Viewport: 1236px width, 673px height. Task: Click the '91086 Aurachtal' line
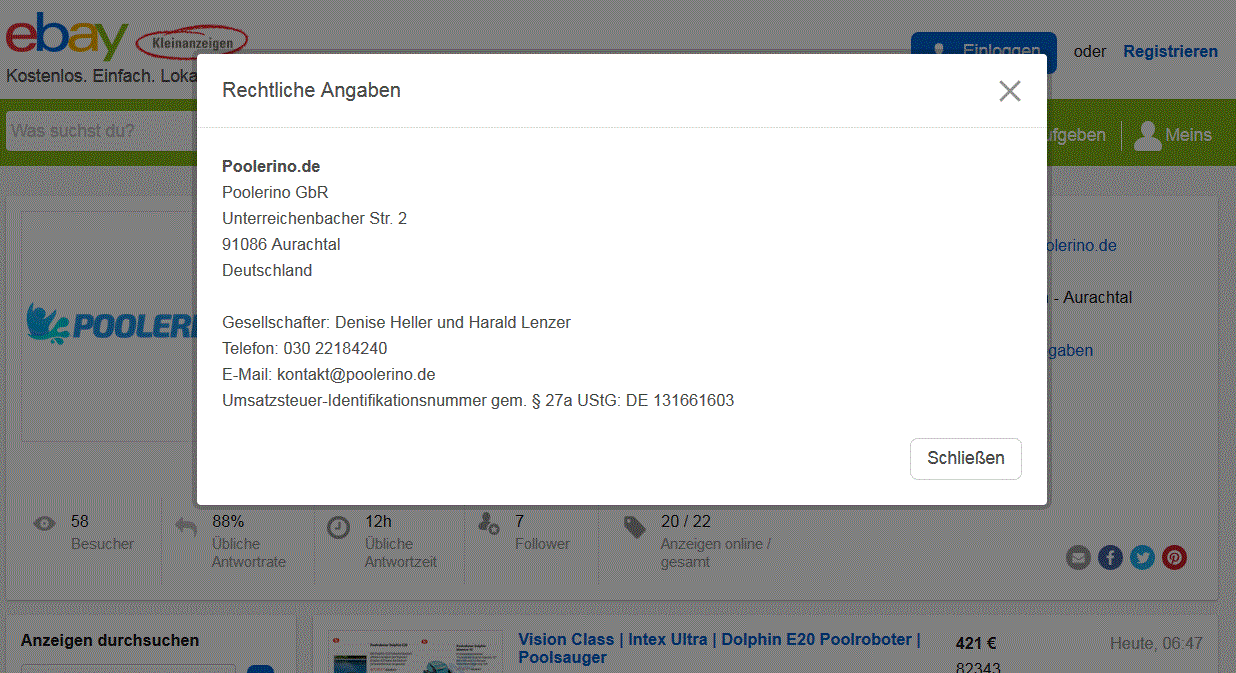[x=281, y=244]
